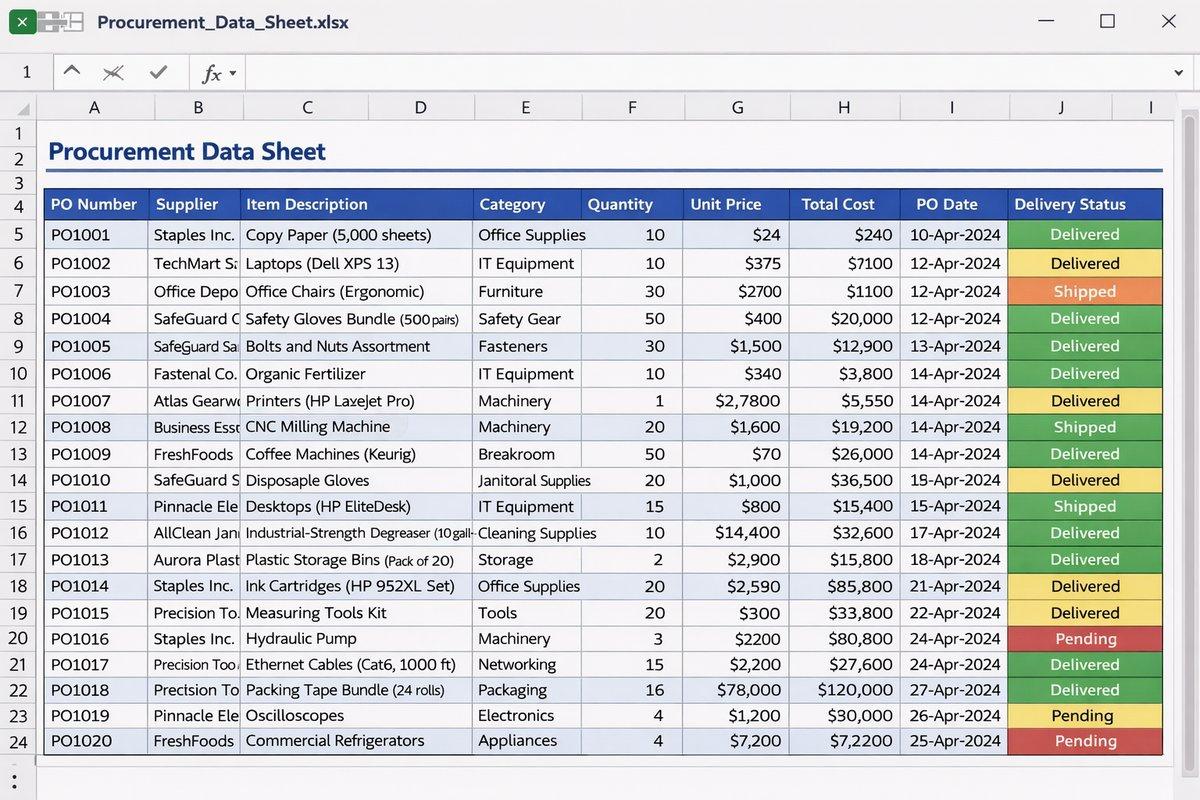Click the Supplier table header
1200x800 pixels.
pyautogui.click(x=194, y=204)
